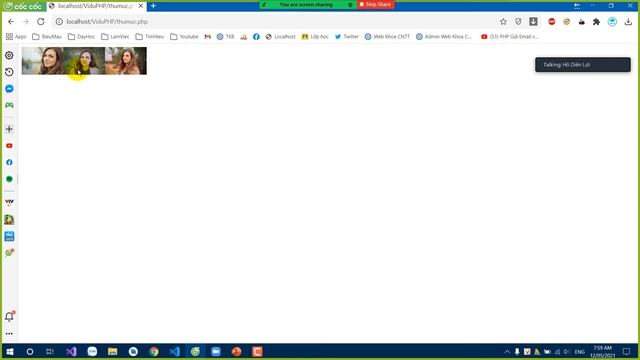Viewport: 640px width, 360px height.
Task: Open the Twitter bookmark
Action: (347, 36)
